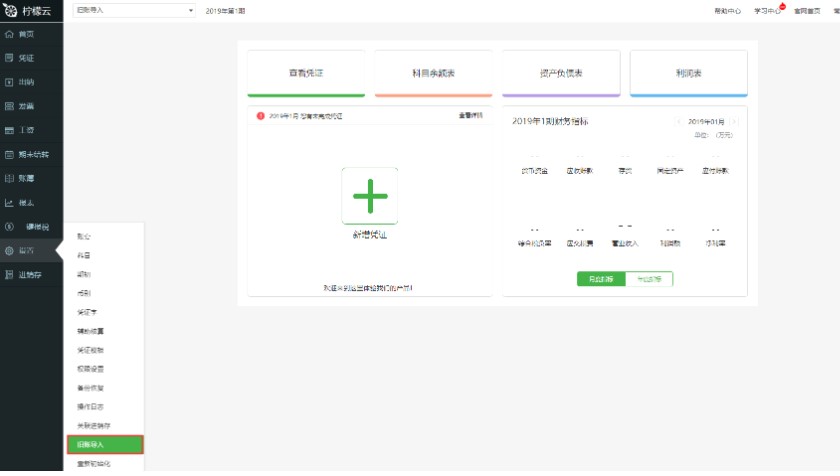Switch to the 年度指标 toggle button

tap(649, 279)
